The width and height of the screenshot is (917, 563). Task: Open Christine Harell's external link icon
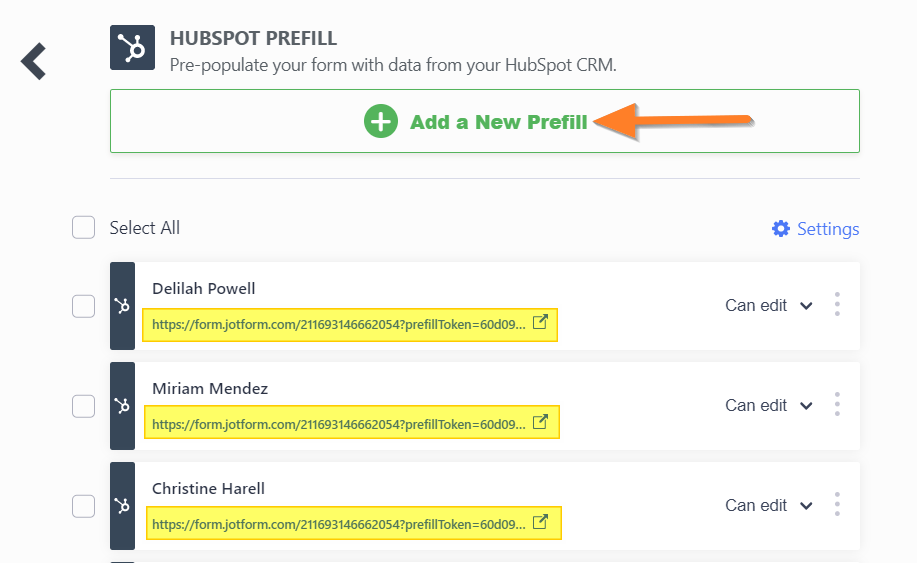pyautogui.click(x=540, y=522)
